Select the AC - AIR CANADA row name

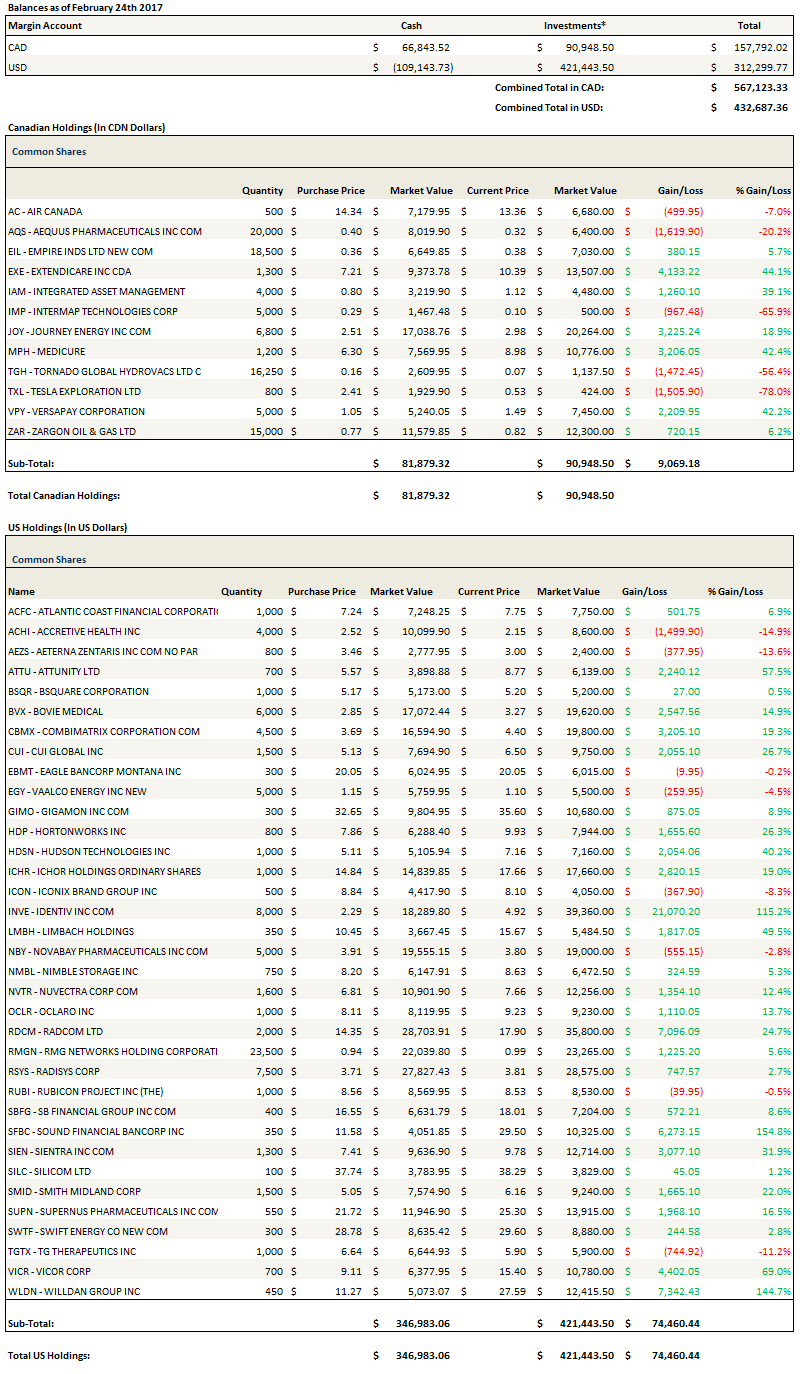tap(45, 211)
